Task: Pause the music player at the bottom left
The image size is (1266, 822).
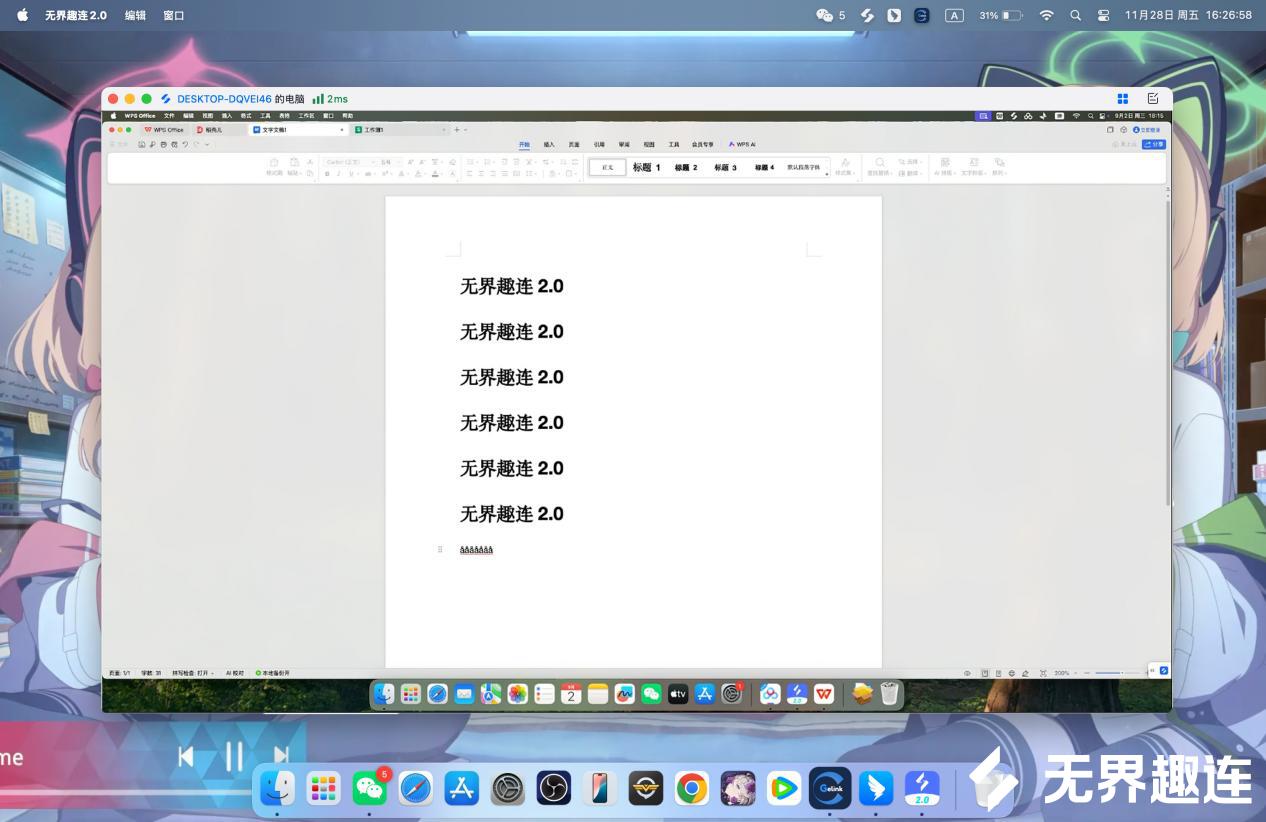Action: click(234, 757)
